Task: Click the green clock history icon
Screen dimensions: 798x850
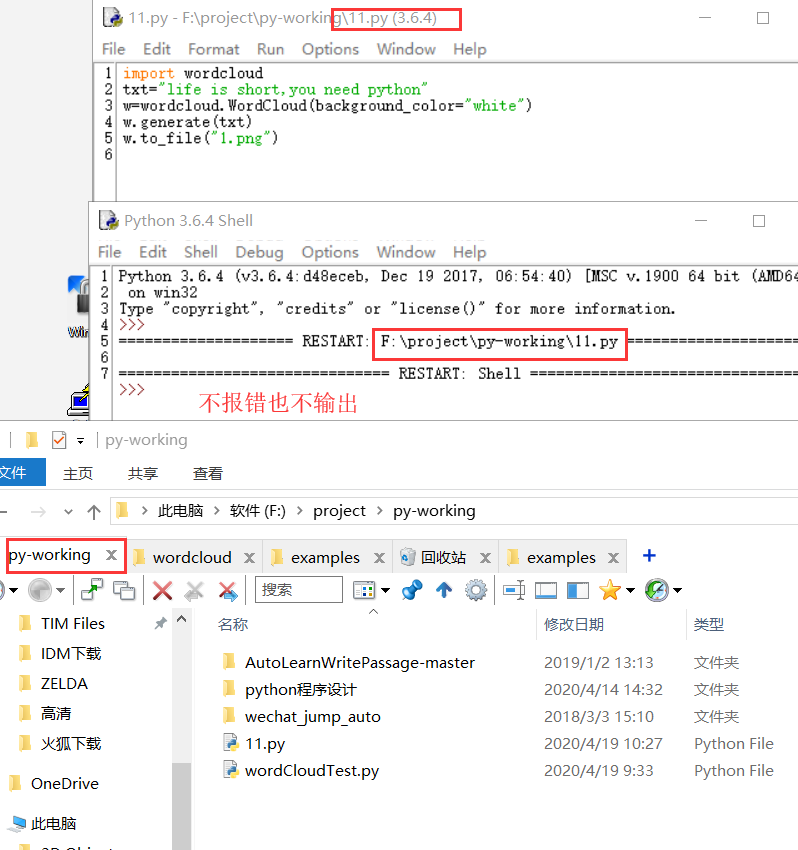Action: pyautogui.click(x=656, y=590)
